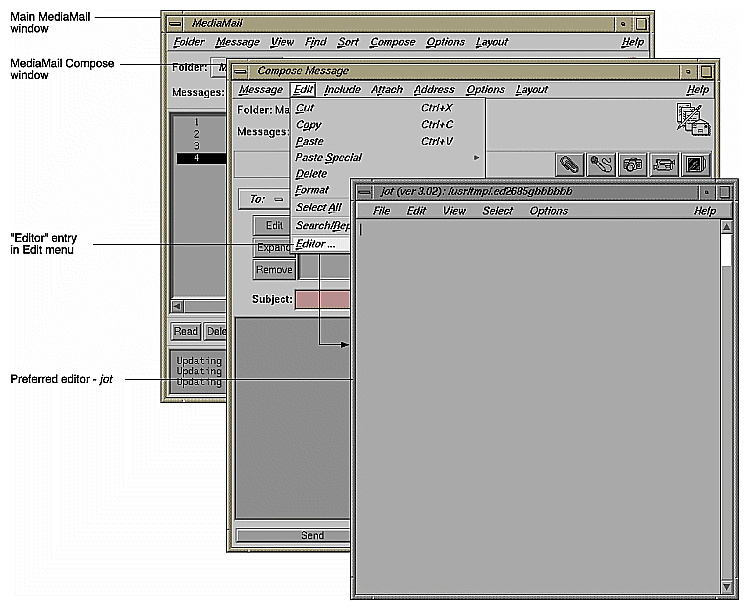The image size is (749, 611).
Task: Select message 4 in MediaMail list
Action: [201, 158]
